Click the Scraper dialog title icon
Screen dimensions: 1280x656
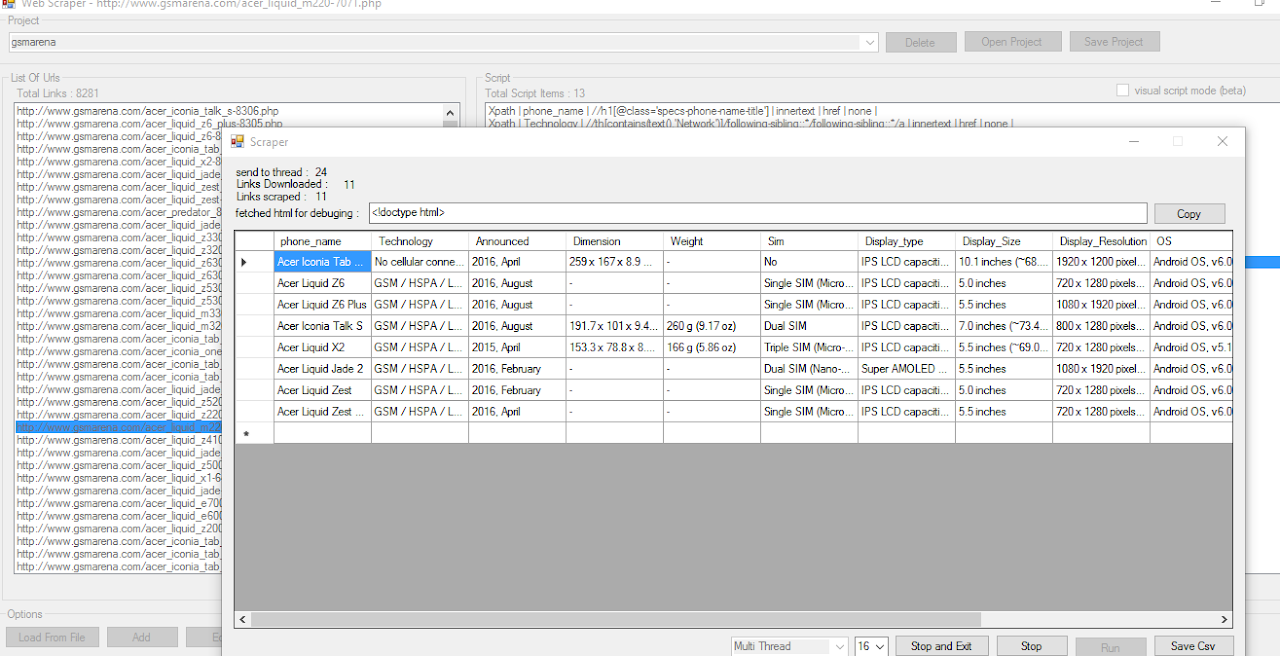click(x=237, y=142)
